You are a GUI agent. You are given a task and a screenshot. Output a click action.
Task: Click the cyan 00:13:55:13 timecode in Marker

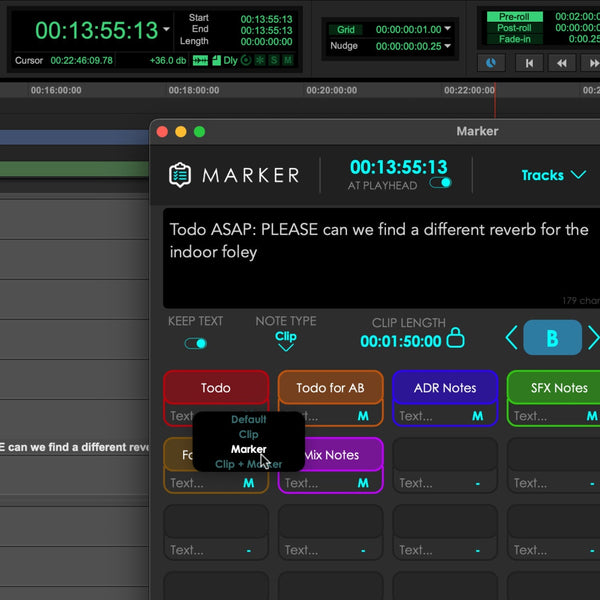click(398, 167)
